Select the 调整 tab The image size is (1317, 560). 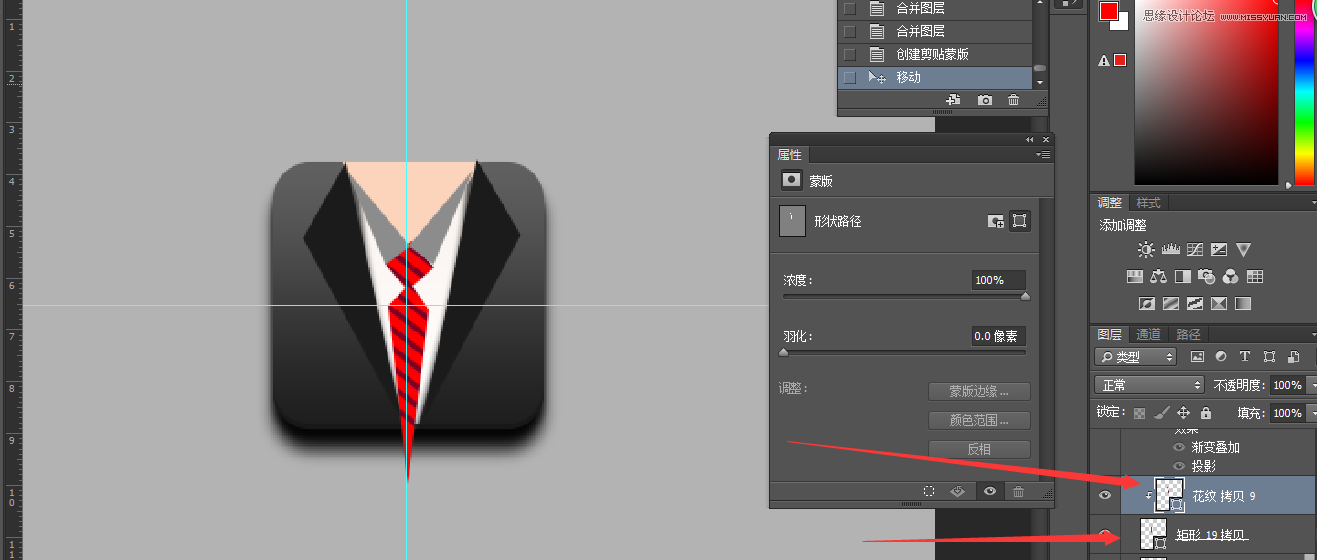[x=1109, y=203]
